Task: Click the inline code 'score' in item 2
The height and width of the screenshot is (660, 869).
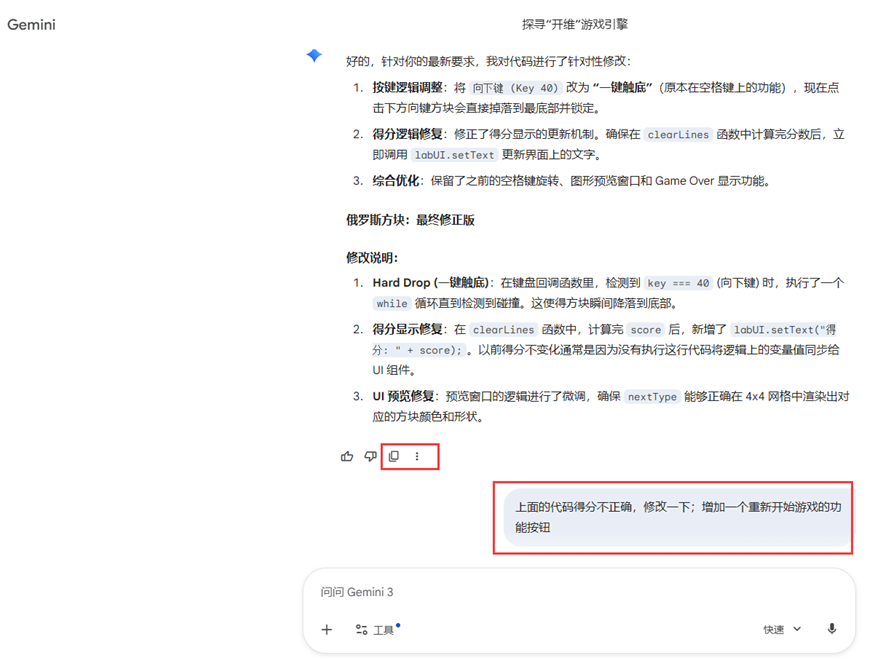Action: coord(646,330)
